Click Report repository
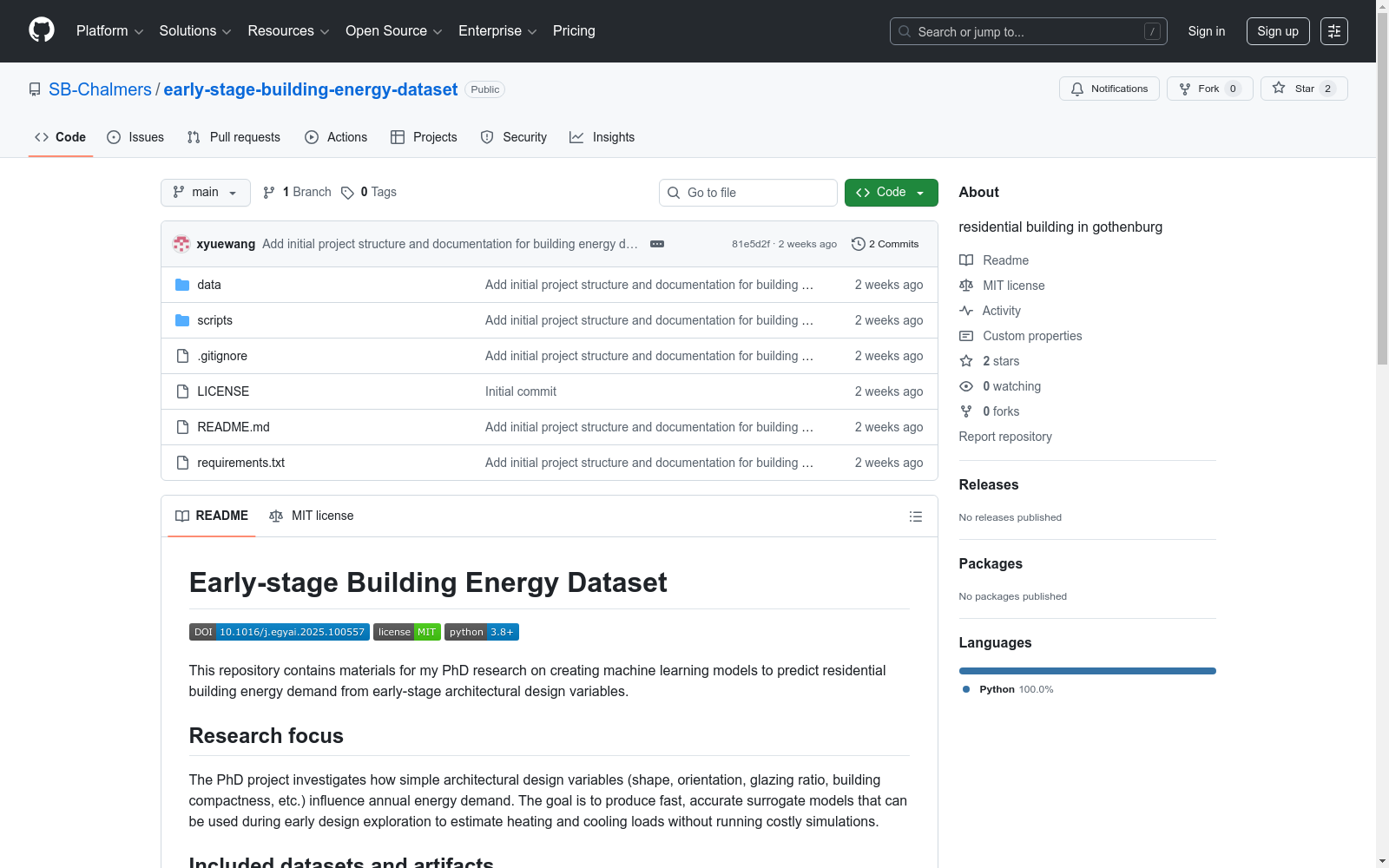Screen dimensions: 1389x868 [1005, 437]
